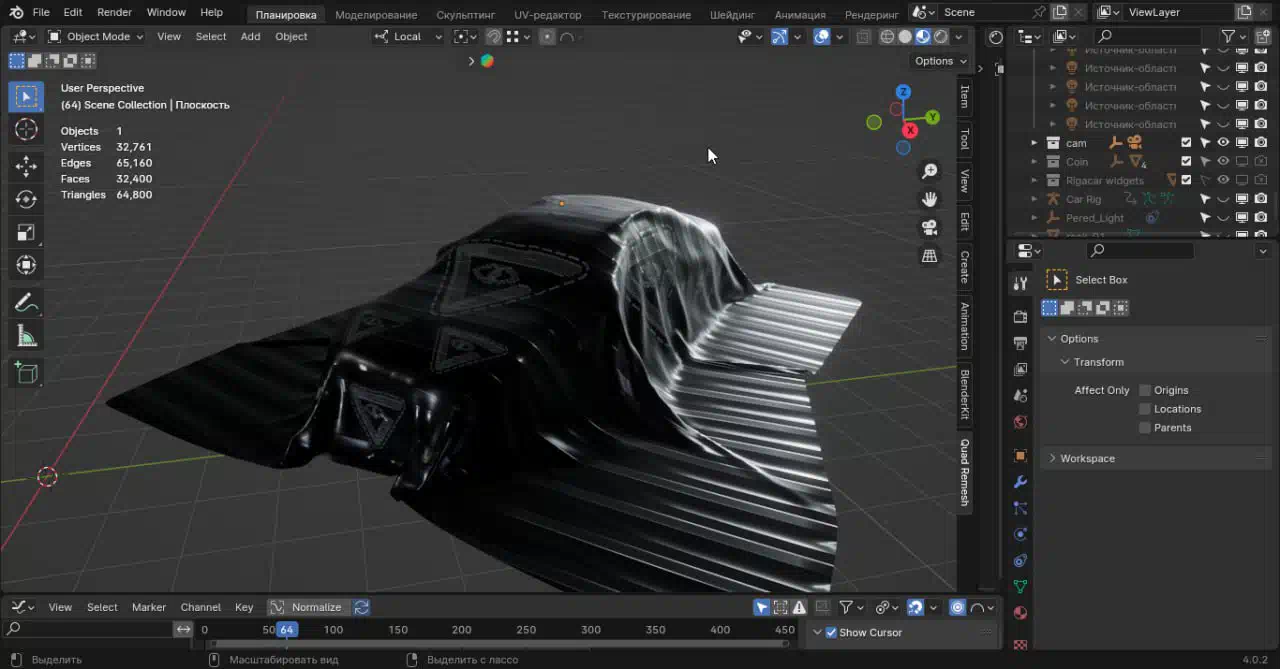
Task: Switch to the UV-редактор workspace tab
Action: pos(547,14)
